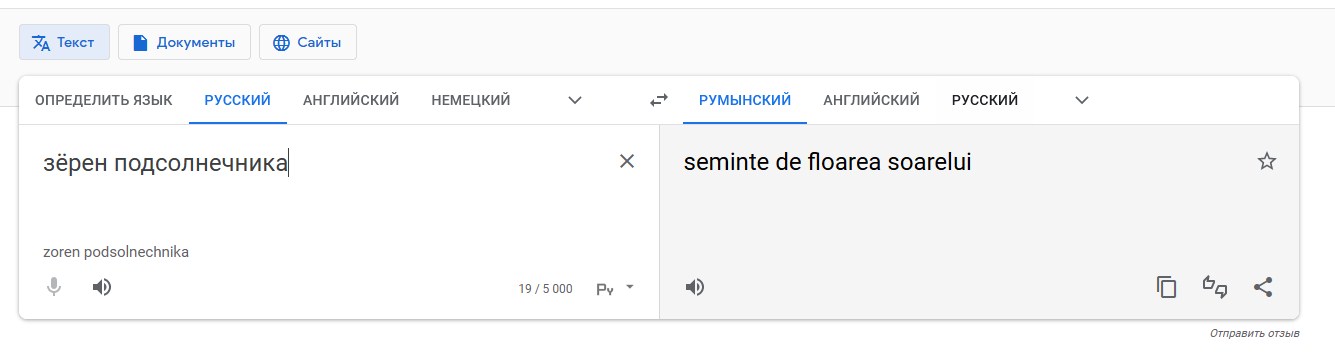This screenshot has height=361, width=1335.
Task: Listen to the Romanian translation
Action: coord(695,287)
